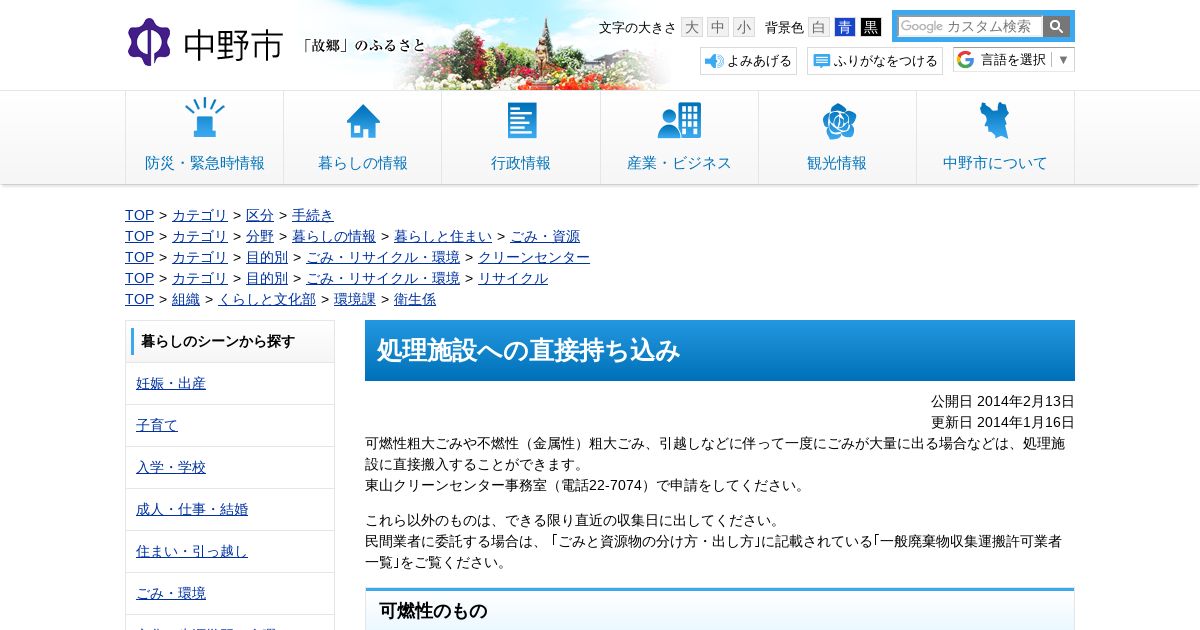Enable ふりがなをつける furigana
The height and width of the screenshot is (630, 1200).
coord(875,61)
